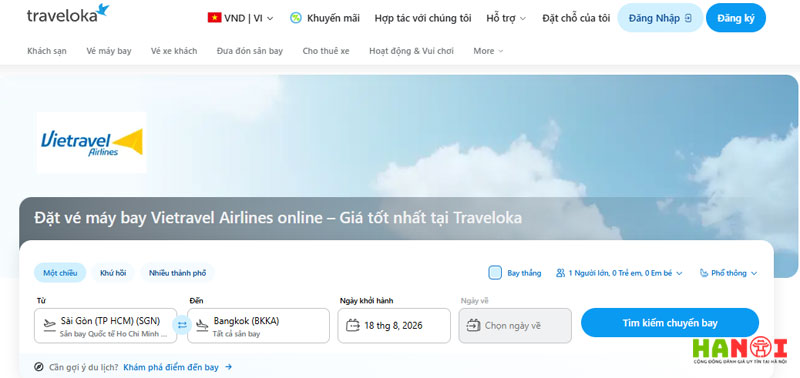Click the departing plane icon in Từ field
The height and width of the screenshot is (378, 800).
point(49,324)
